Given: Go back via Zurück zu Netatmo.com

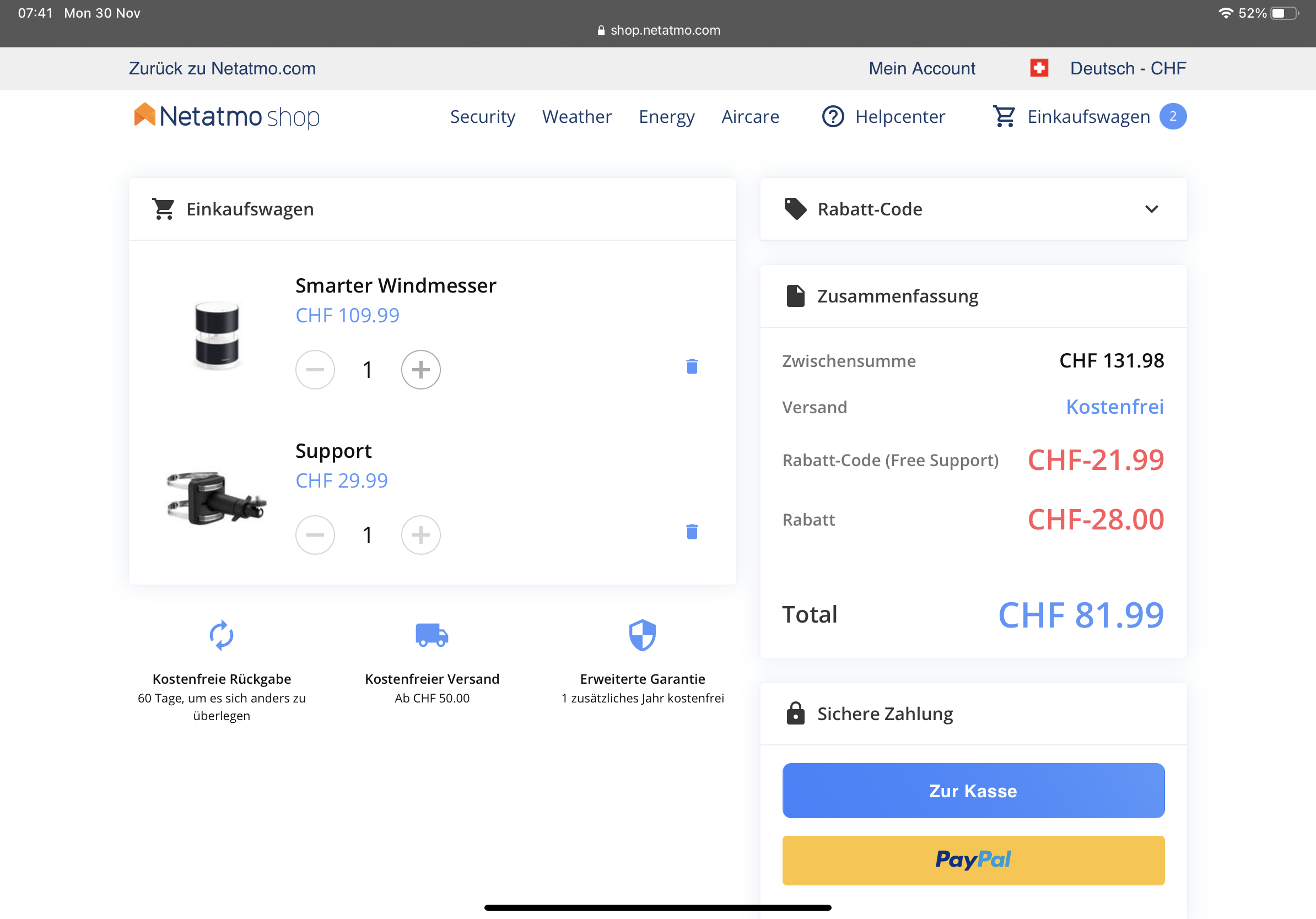Looking at the screenshot, I should (223, 68).
